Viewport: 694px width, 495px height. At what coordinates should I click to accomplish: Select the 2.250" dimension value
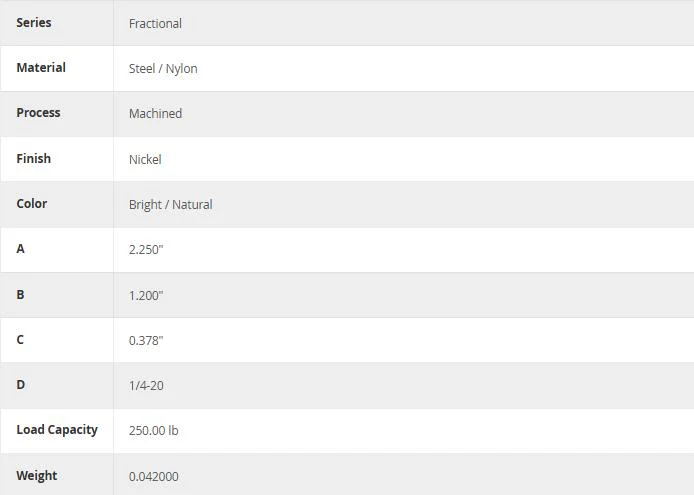pyautogui.click(x=146, y=250)
